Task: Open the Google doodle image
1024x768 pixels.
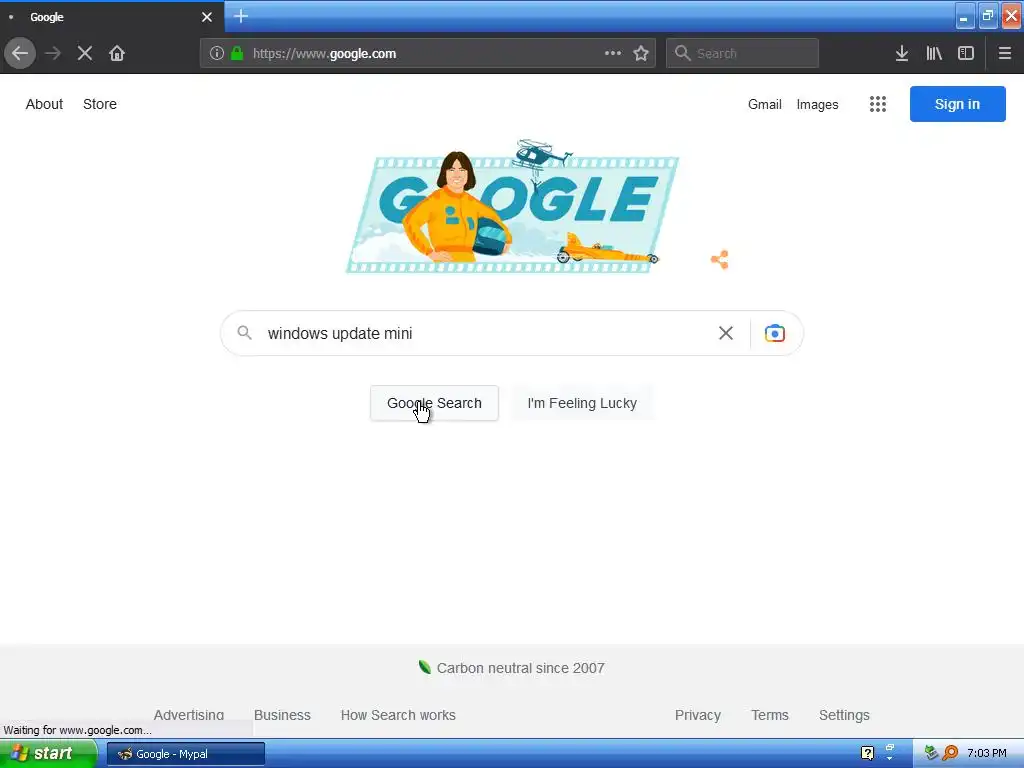Action: 512,206
